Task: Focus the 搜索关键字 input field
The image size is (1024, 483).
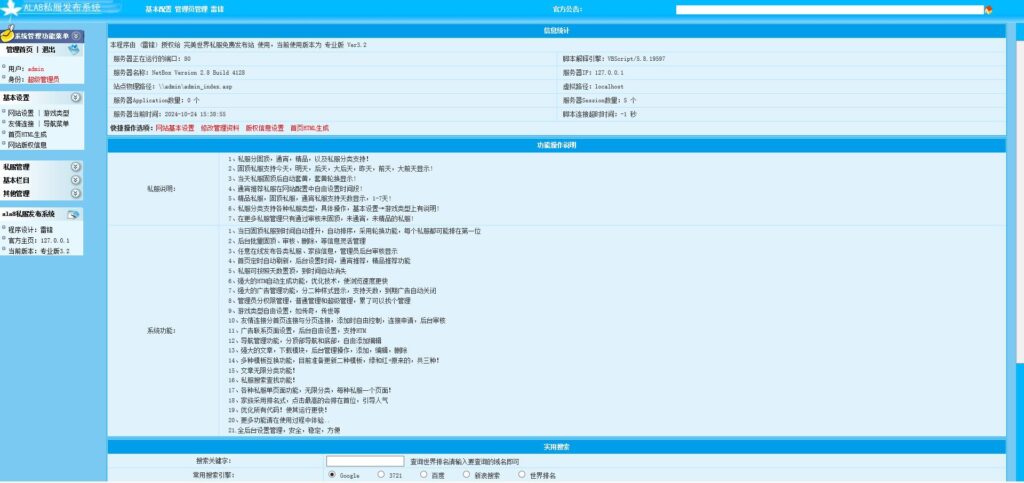Action: 365,461
